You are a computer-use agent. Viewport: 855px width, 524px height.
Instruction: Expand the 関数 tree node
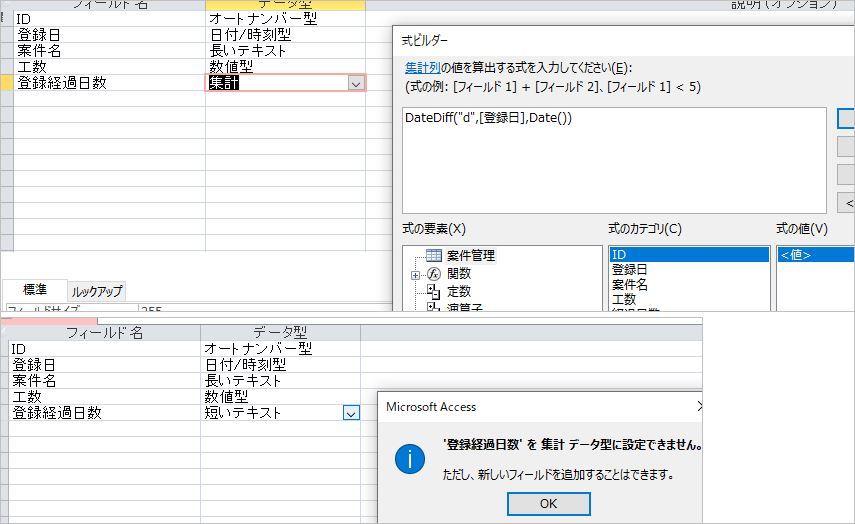pyautogui.click(x=416, y=275)
